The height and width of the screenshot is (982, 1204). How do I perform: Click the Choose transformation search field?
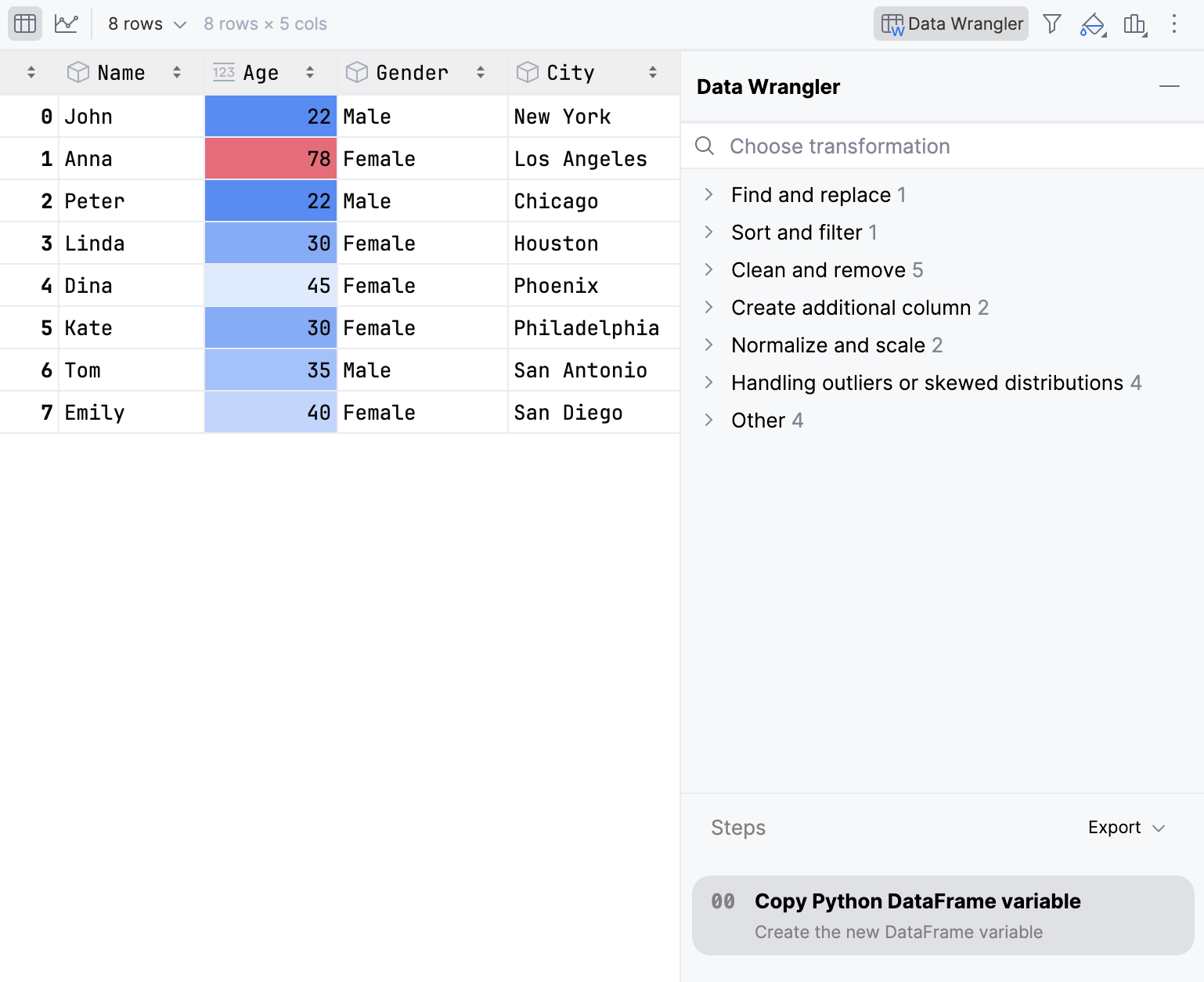point(839,146)
